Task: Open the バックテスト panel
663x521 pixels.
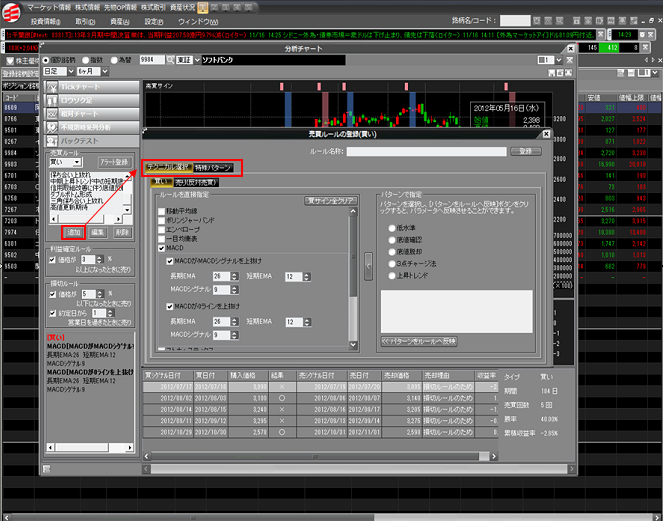Action: point(92,141)
